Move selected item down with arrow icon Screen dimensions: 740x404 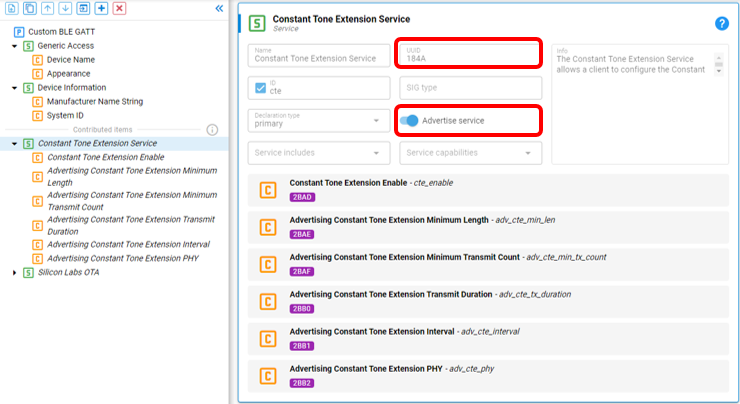click(65, 8)
